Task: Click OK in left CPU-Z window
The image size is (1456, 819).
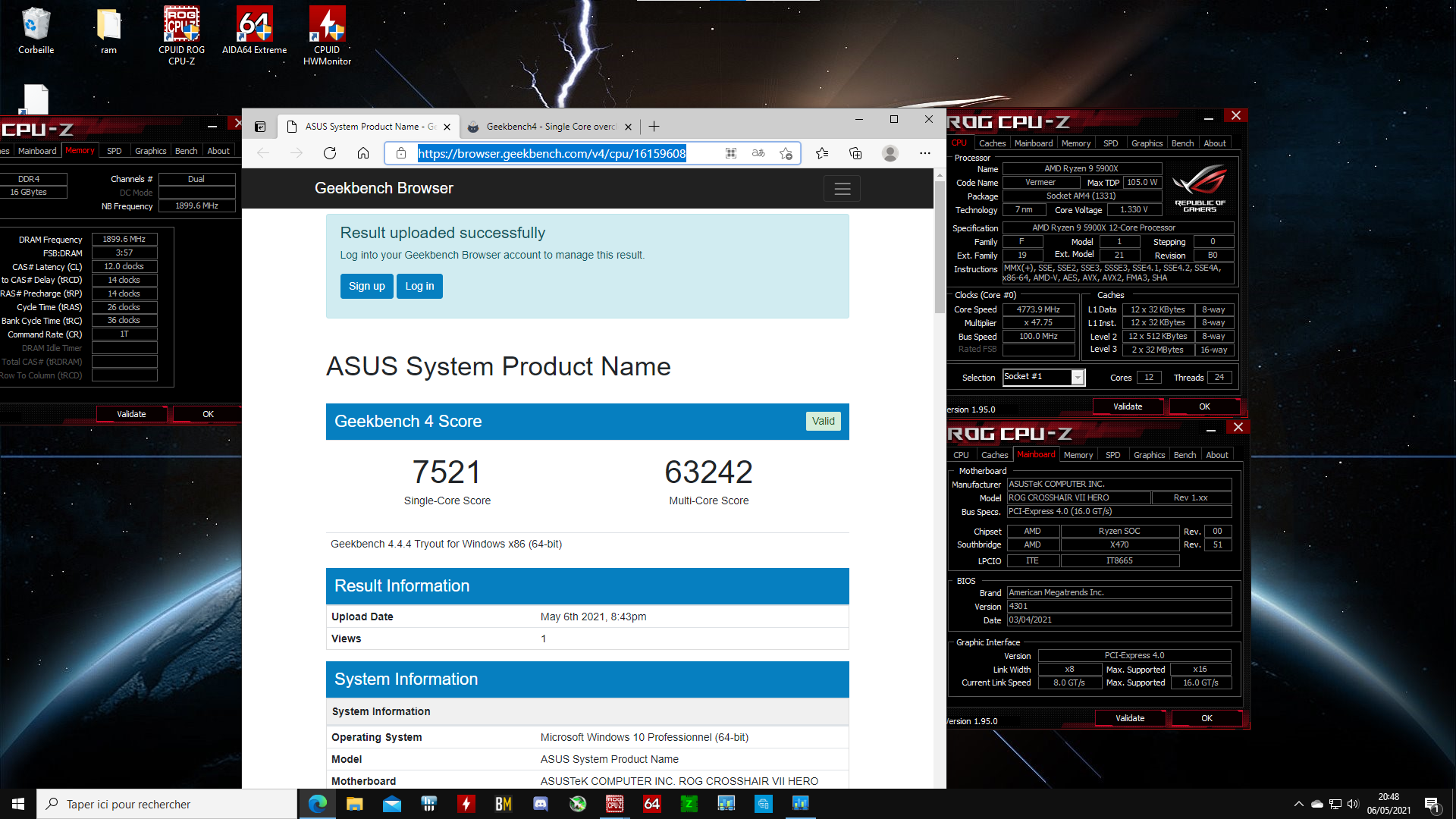Action: [x=208, y=414]
